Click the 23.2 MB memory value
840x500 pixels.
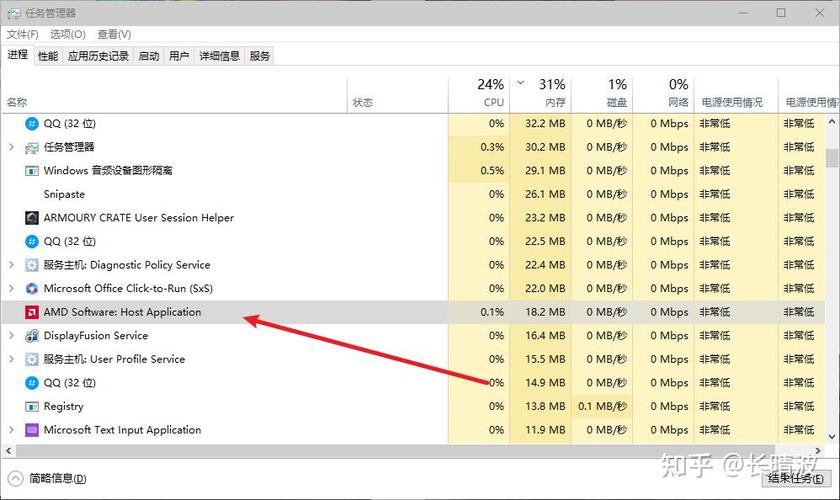(x=545, y=218)
